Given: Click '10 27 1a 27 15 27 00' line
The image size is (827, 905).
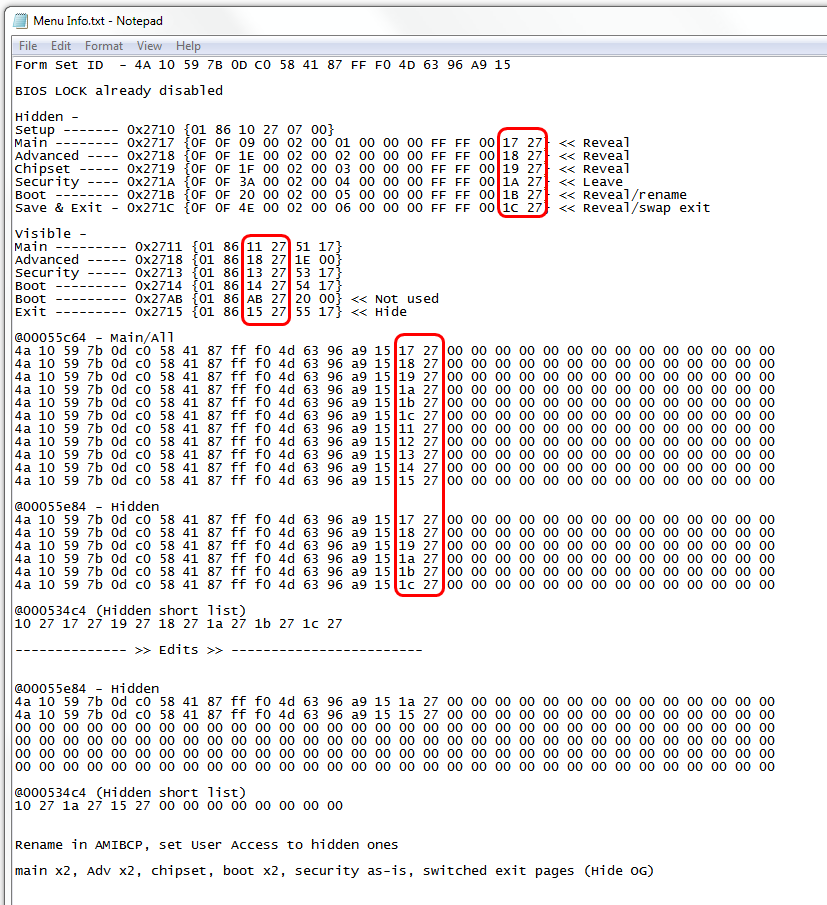Looking at the screenshot, I should tap(178, 806).
